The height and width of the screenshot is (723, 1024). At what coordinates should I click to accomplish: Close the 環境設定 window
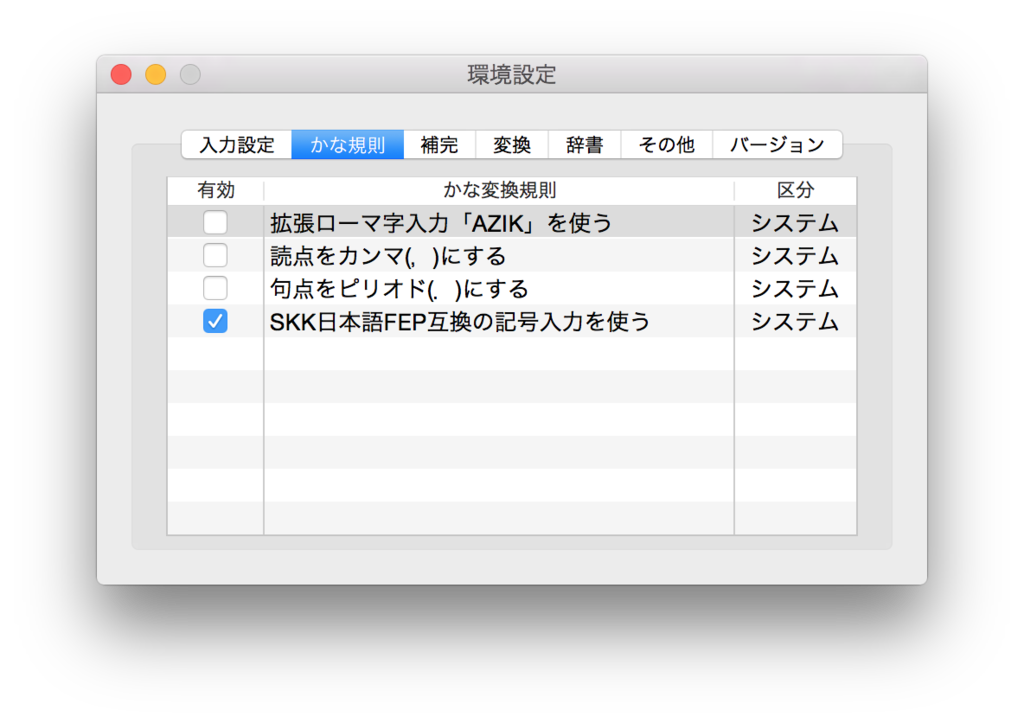click(x=121, y=74)
